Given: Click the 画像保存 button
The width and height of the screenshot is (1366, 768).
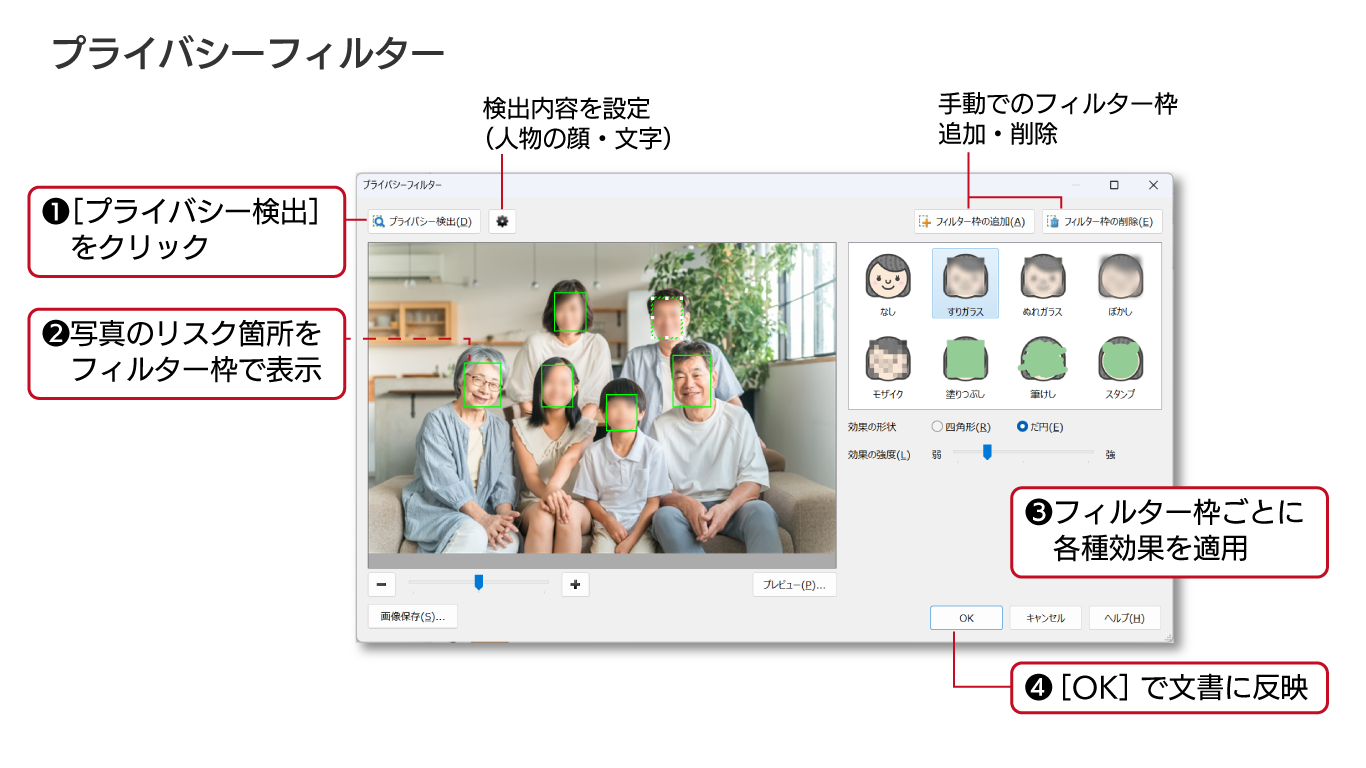Looking at the screenshot, I should [412, 617].
